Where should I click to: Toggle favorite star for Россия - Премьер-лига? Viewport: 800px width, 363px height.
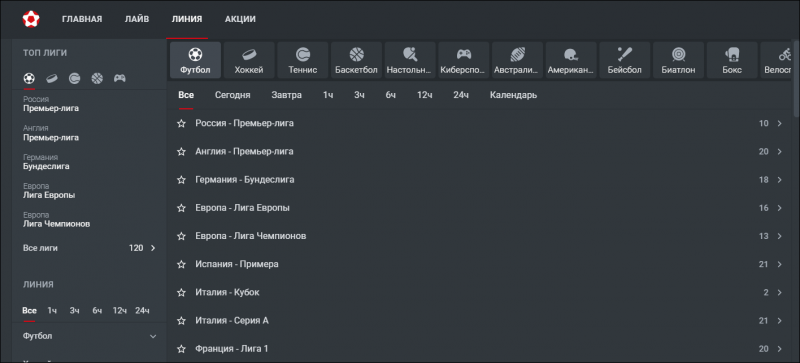pyautogui.click(x=181, y=124)
